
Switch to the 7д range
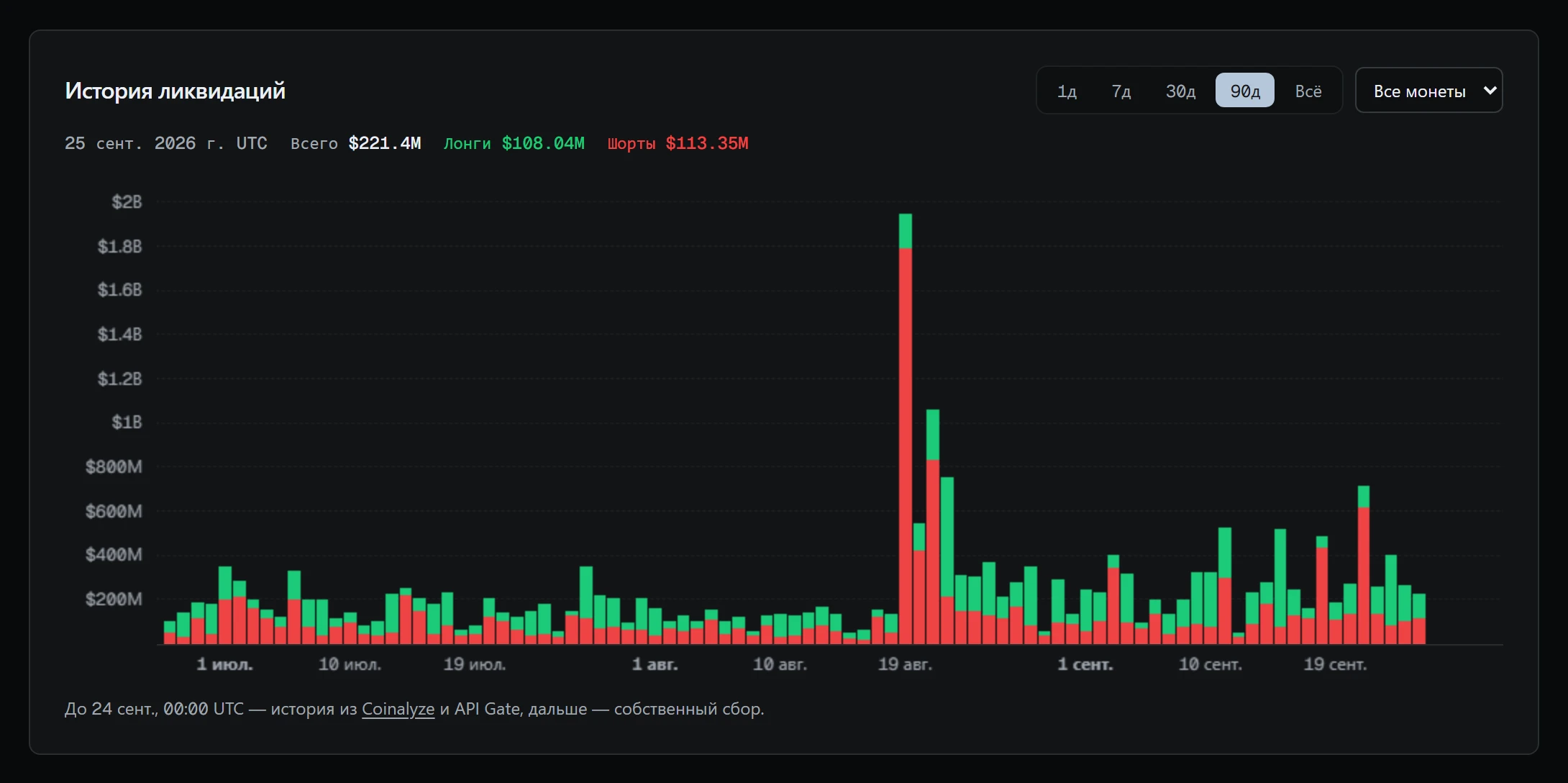(1121, 91)
